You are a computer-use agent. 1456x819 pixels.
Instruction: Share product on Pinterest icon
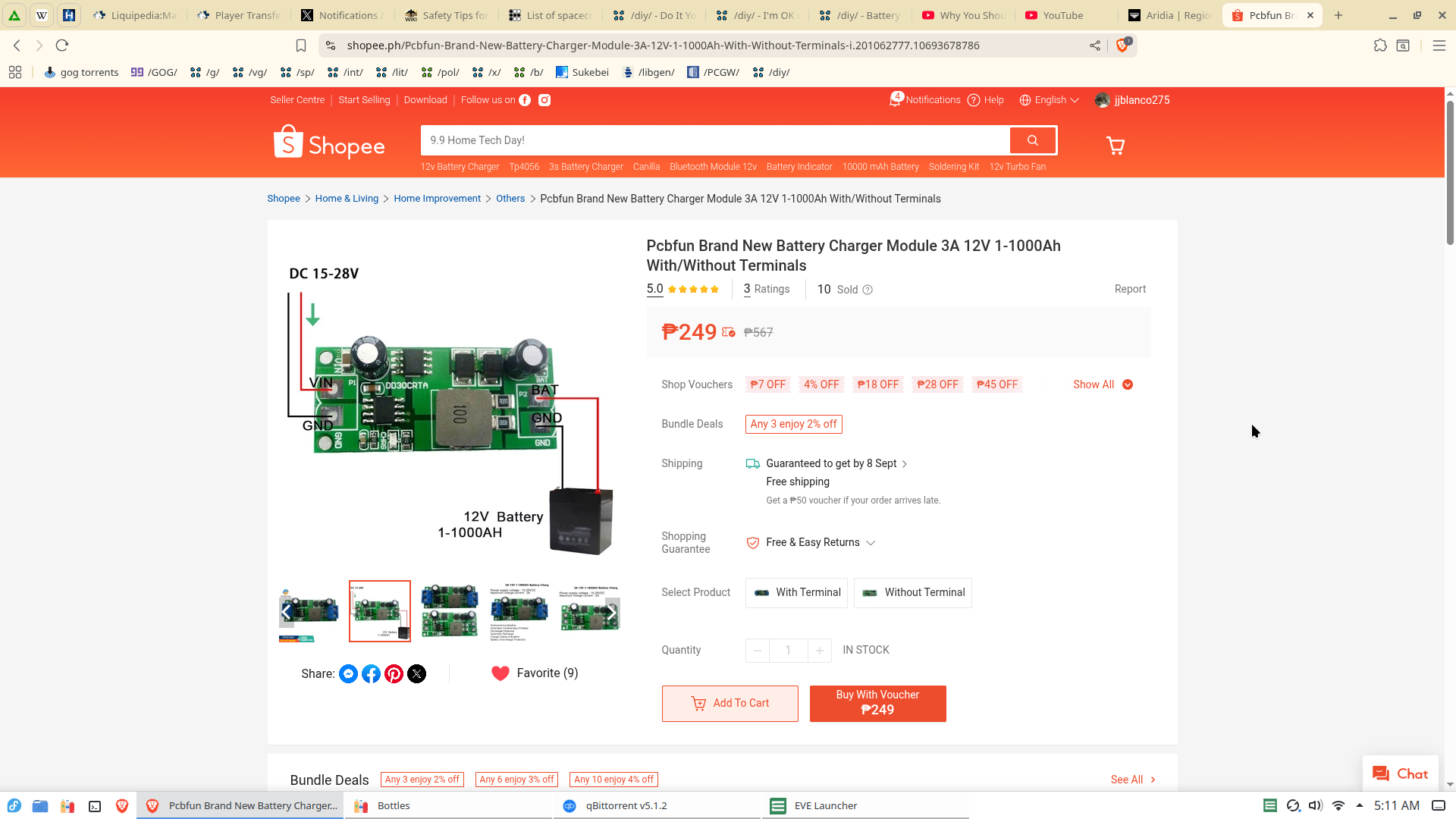point(394,674)
